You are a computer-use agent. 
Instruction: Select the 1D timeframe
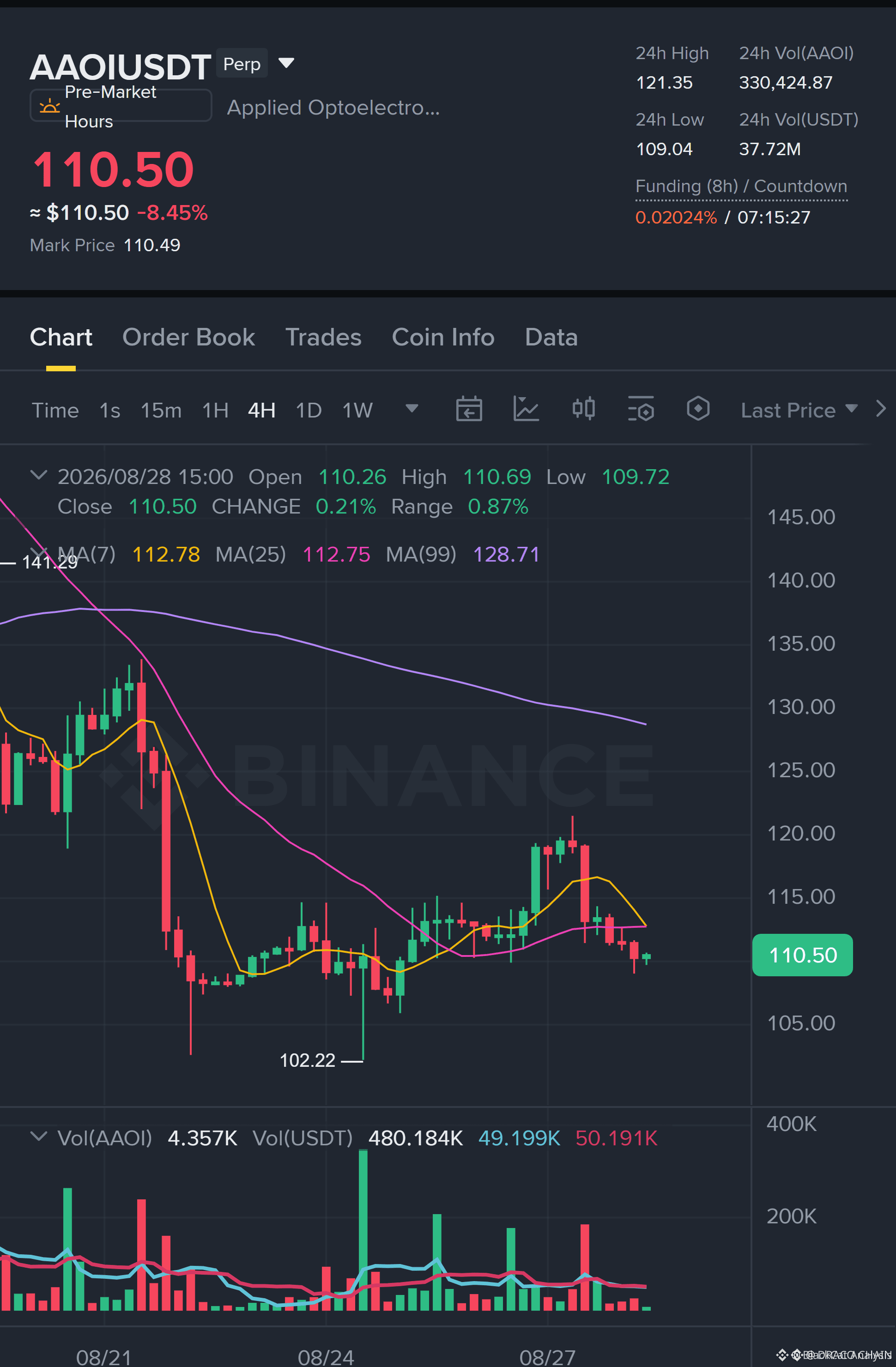(309, 410)
